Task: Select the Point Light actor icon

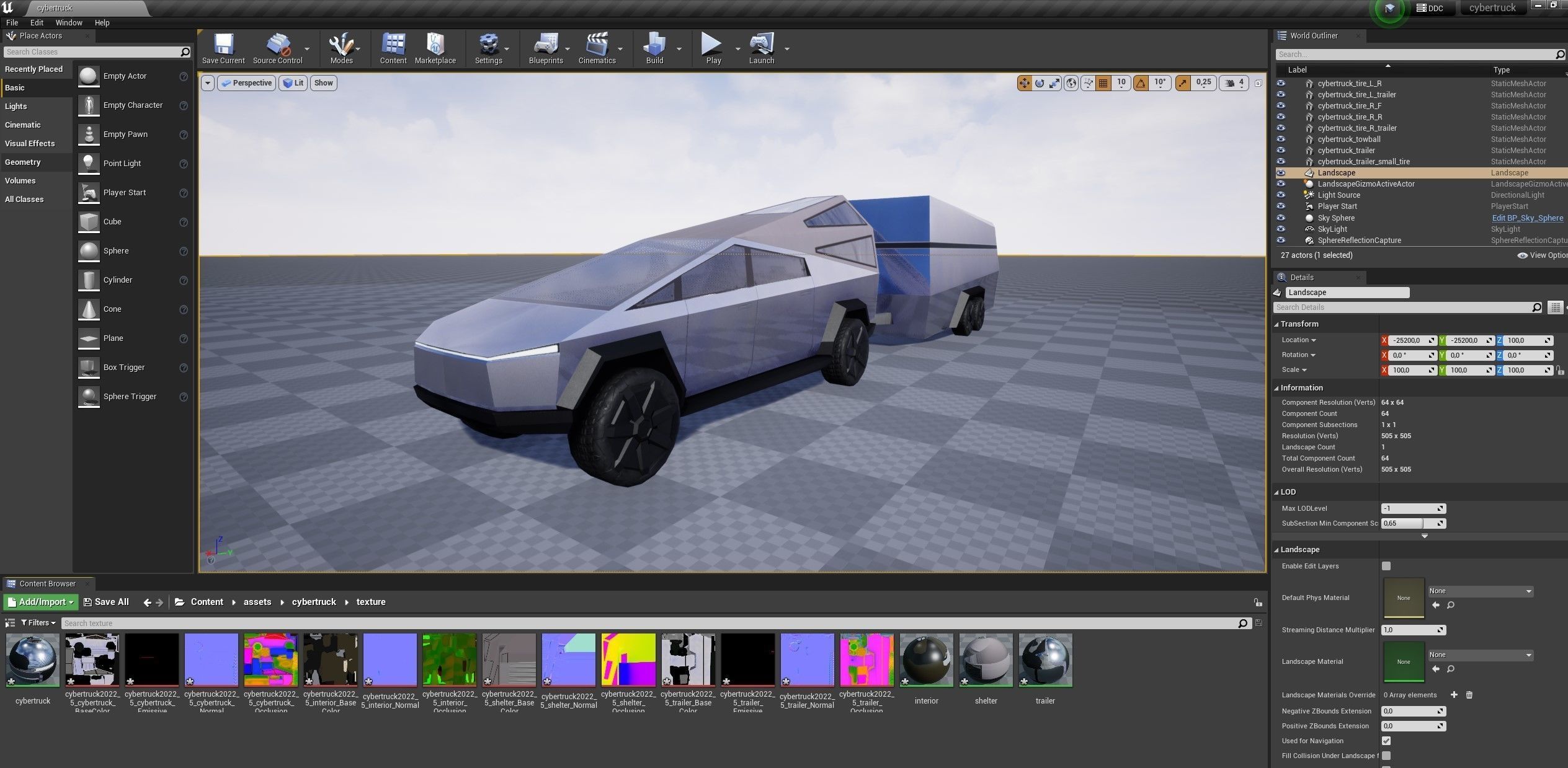Action: tap(89, 164)
